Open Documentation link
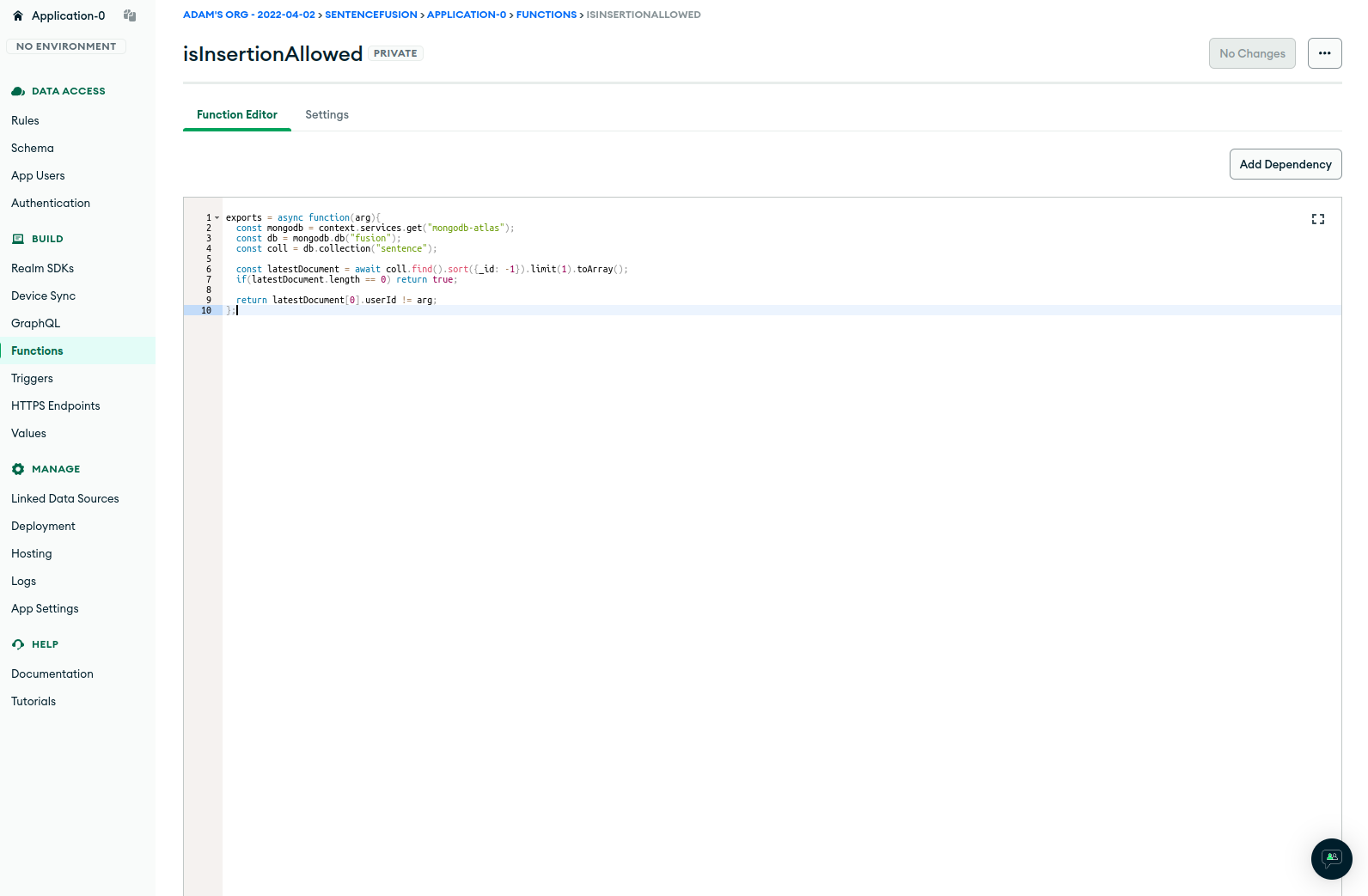 52,674
